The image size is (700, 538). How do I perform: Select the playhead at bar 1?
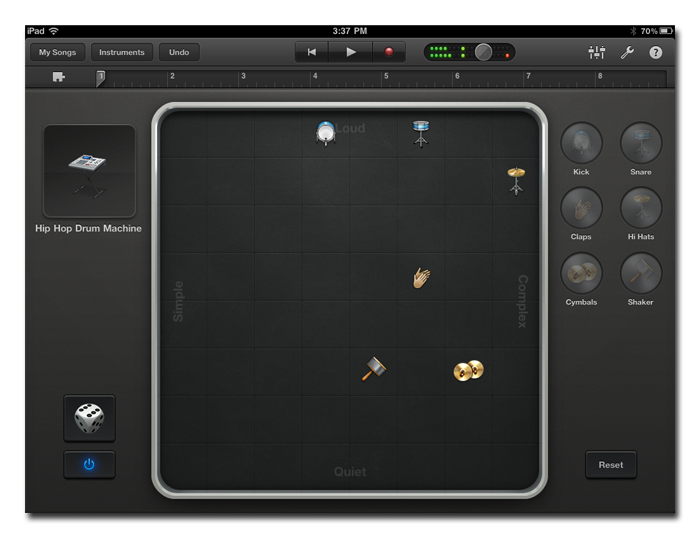click(x=100, y=78)
